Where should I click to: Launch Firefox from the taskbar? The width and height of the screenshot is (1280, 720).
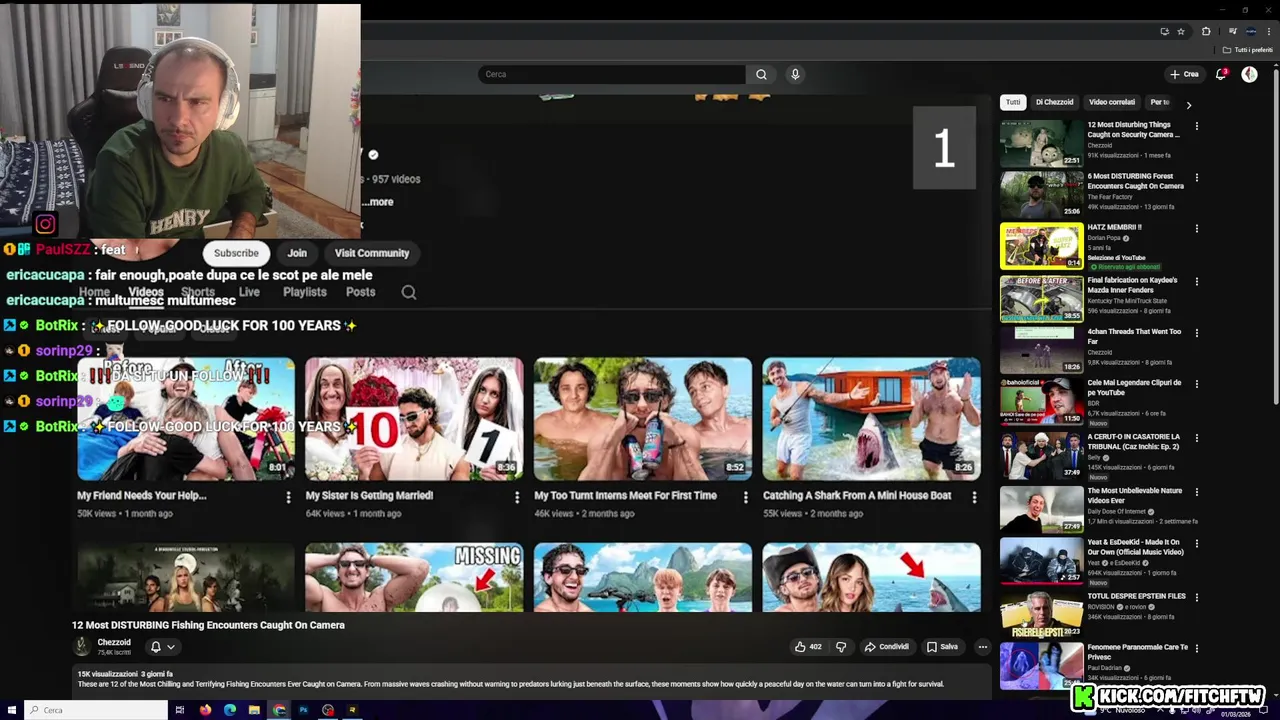click(x=205, y=710)
